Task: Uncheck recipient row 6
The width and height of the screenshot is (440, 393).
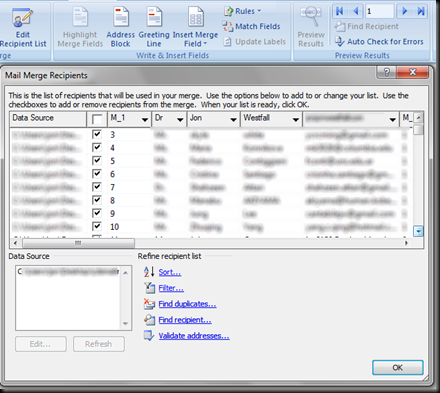Action: [x=97, y=174]
